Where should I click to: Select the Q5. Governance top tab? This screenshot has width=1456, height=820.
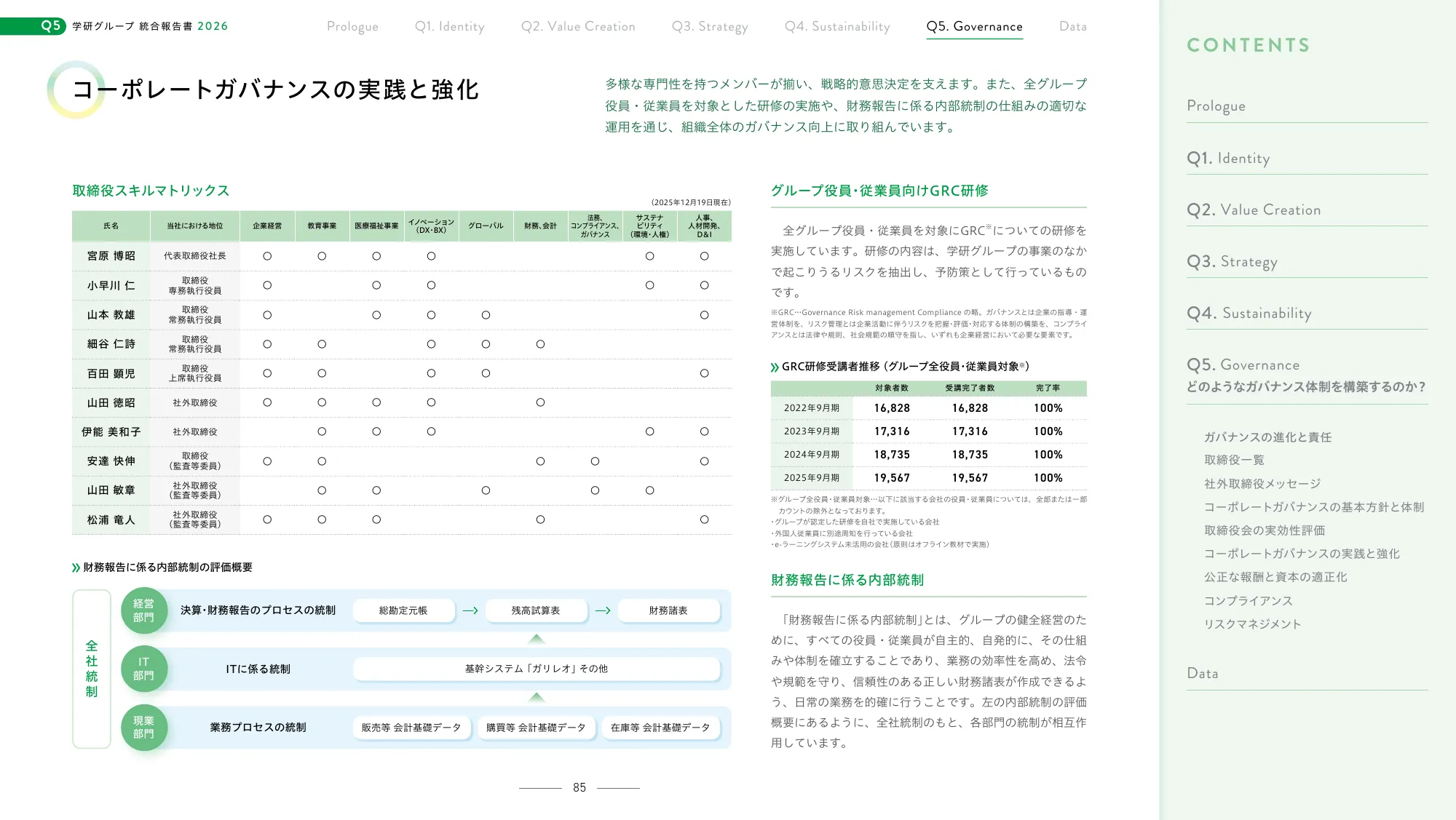974,27
